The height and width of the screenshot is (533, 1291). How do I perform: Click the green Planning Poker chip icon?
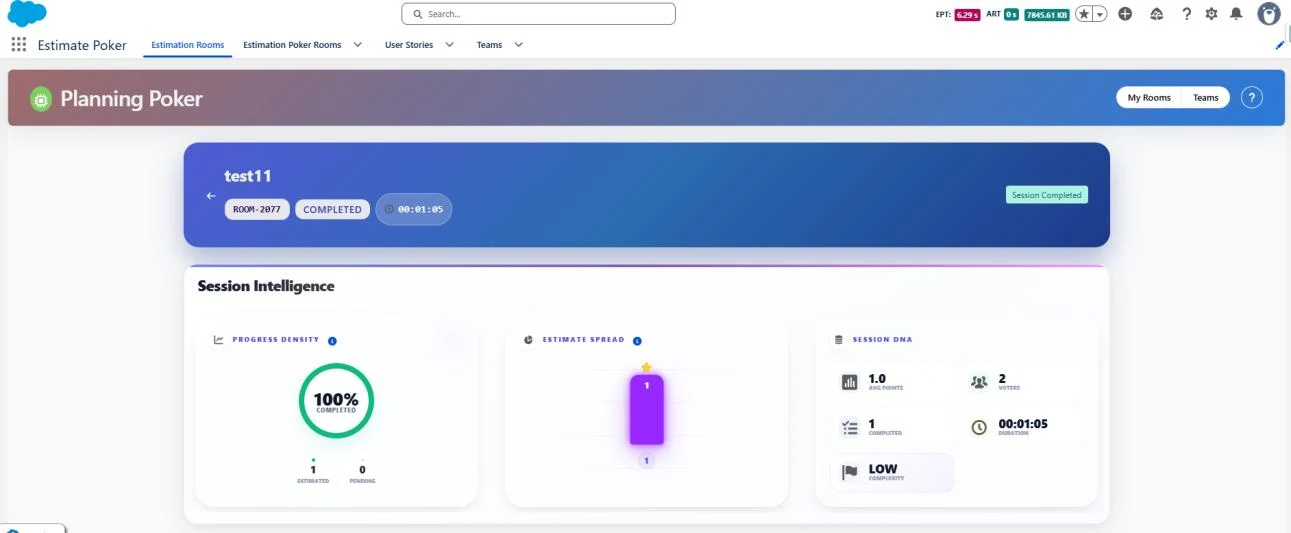point(40,99)
